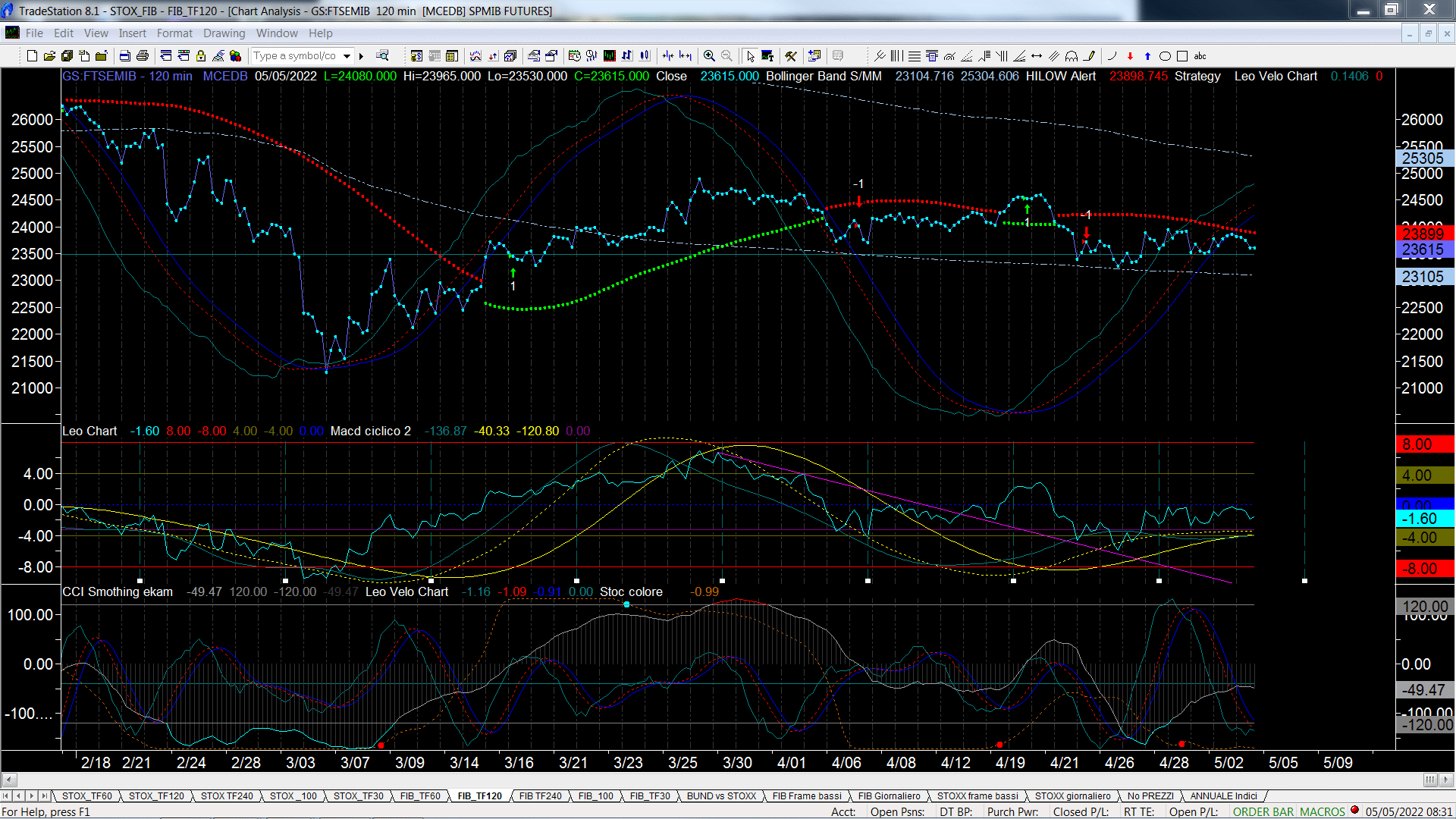Image resolution: width=1456 pixels, height=819 pixels.
Task: Click the black chart window icon
Action: pos(609,56)
